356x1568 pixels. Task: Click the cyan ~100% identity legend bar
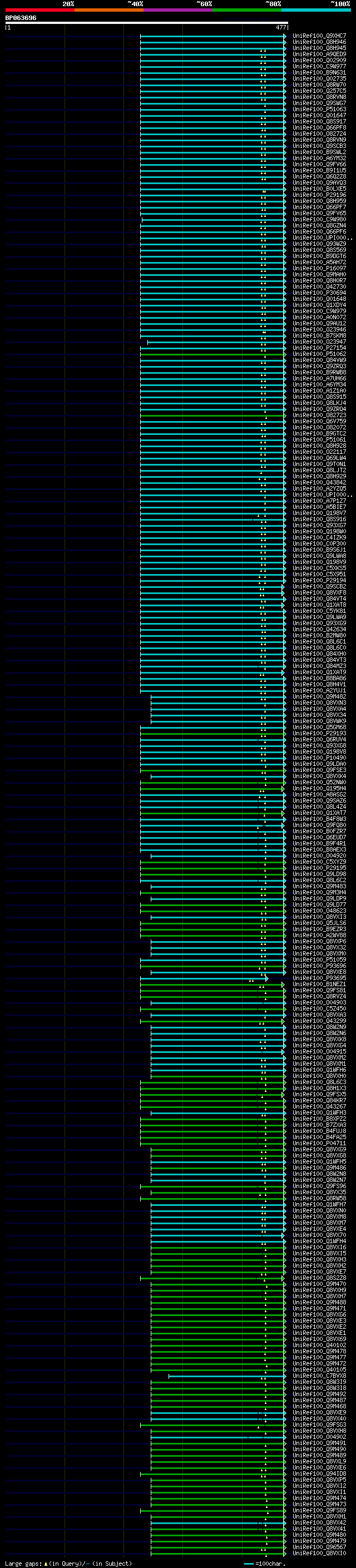click(x=316, y=10)
